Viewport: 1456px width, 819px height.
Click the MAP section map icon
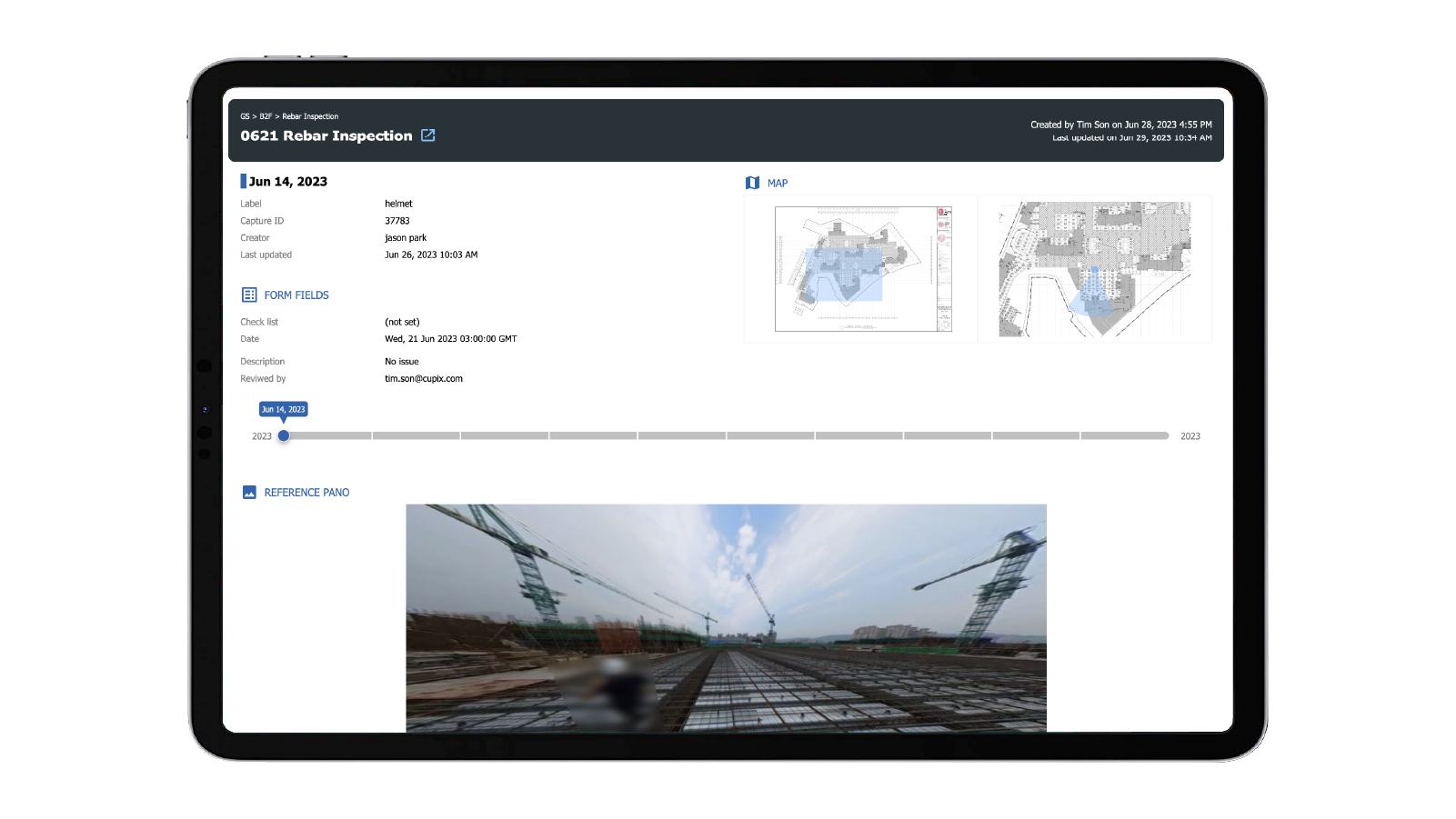pos(752,183)
